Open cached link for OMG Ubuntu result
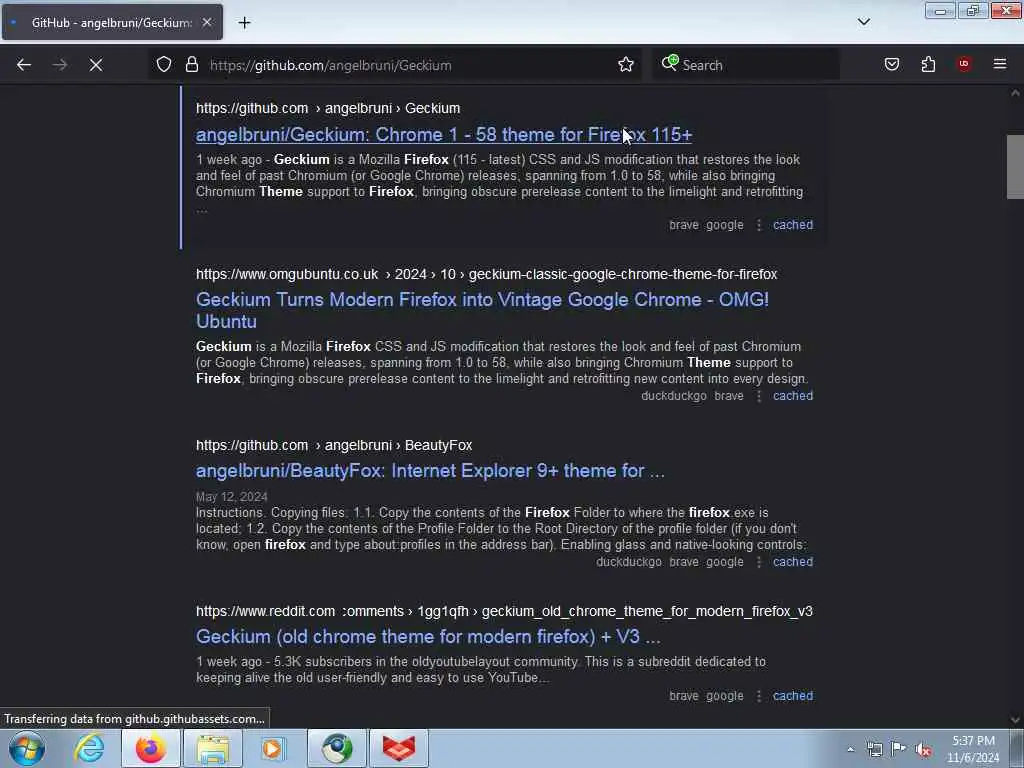The image size is (1024, 768). (x=793, y=396)
